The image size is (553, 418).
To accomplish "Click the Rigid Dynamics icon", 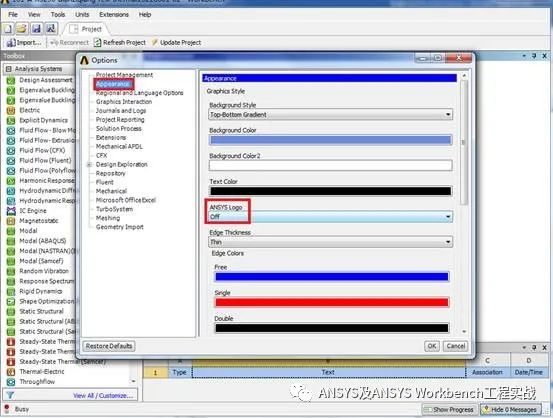I will (11, 292).
